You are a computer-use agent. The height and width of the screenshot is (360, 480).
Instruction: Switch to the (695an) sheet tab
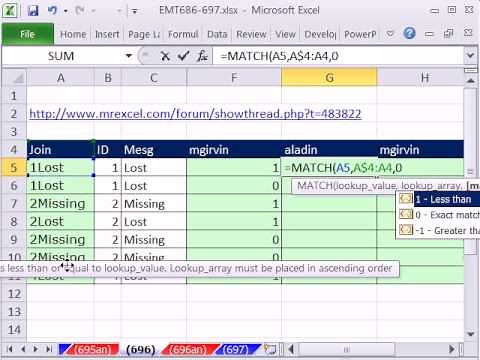tap(92, 349)
